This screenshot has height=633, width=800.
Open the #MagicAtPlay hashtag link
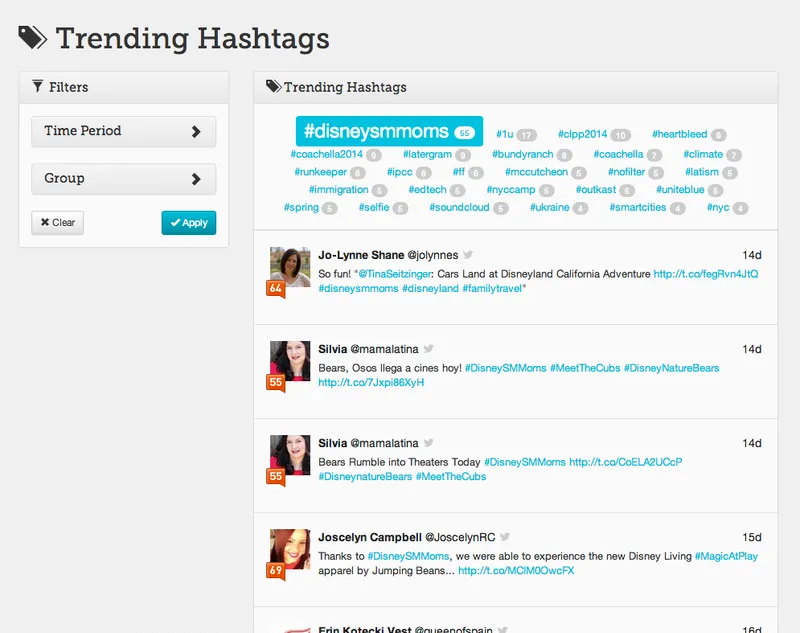(x=726, y=556)
